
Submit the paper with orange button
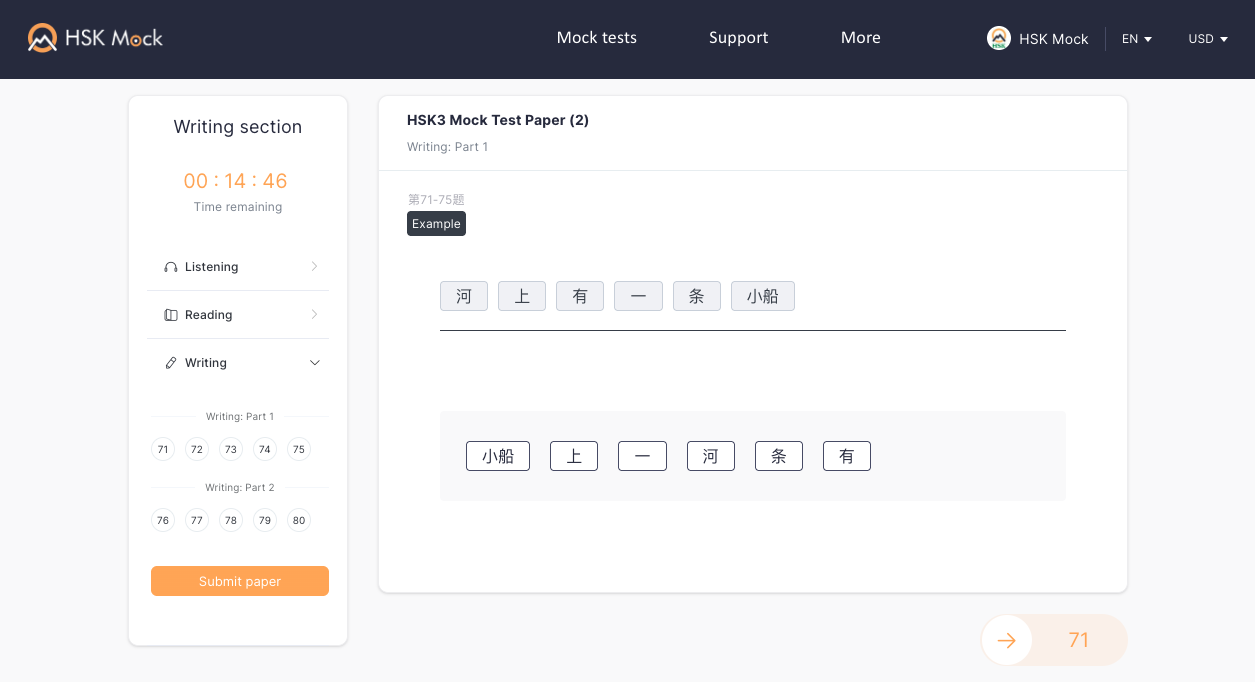coord(240,581)
